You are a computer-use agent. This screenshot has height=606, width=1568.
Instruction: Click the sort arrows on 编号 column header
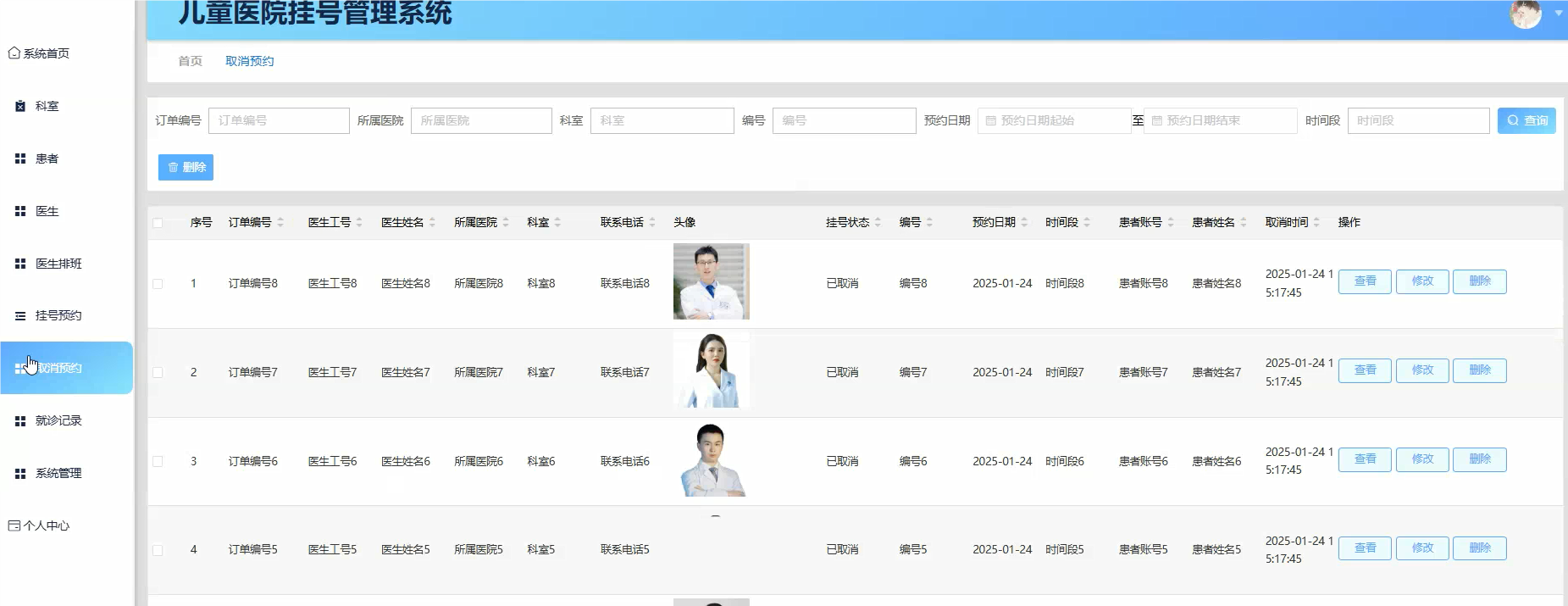coord(929,223)
